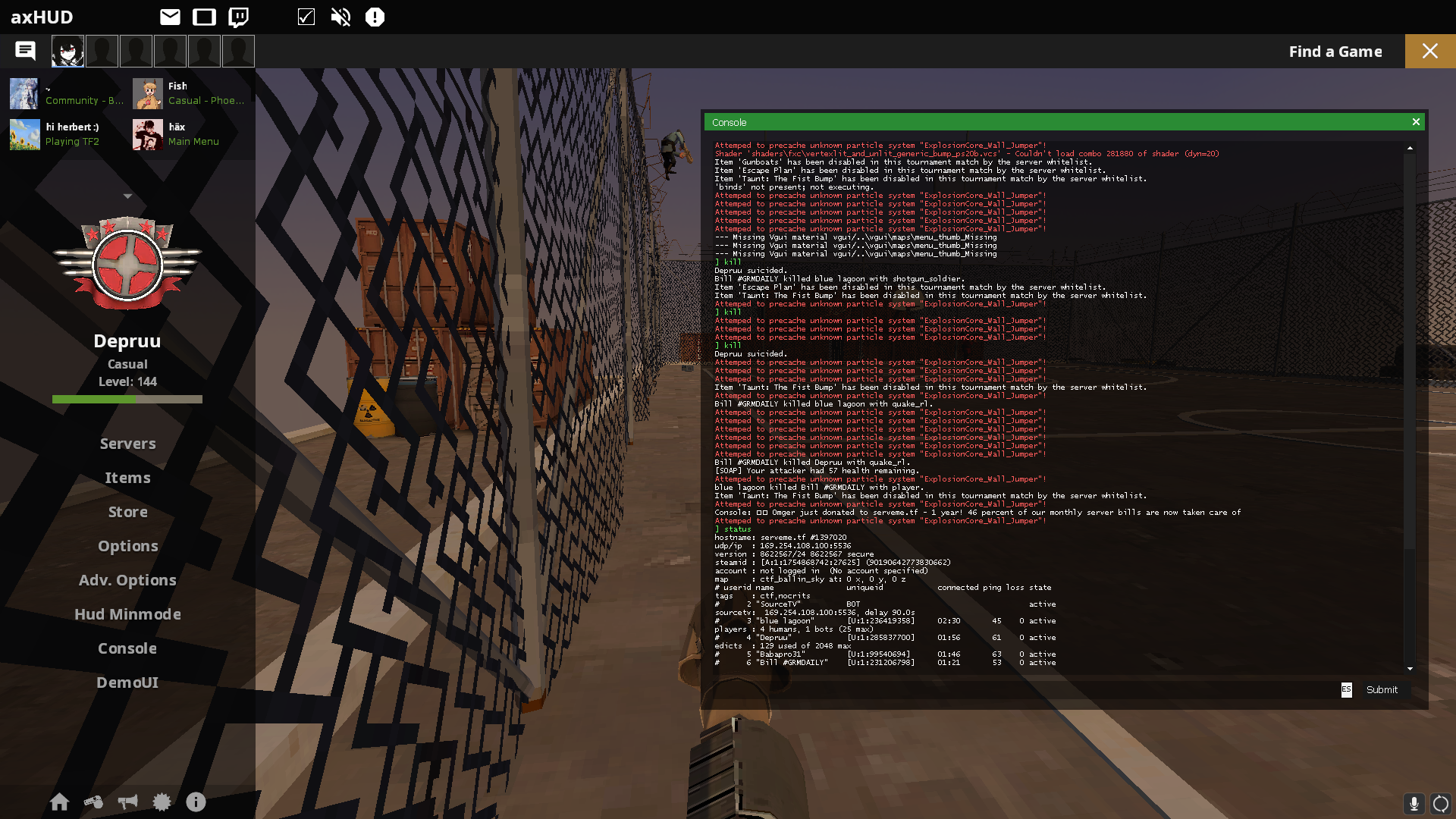Select your party avatar with anime picture
The height and width of the screenshot is (819, 1456).
[67, 52]
